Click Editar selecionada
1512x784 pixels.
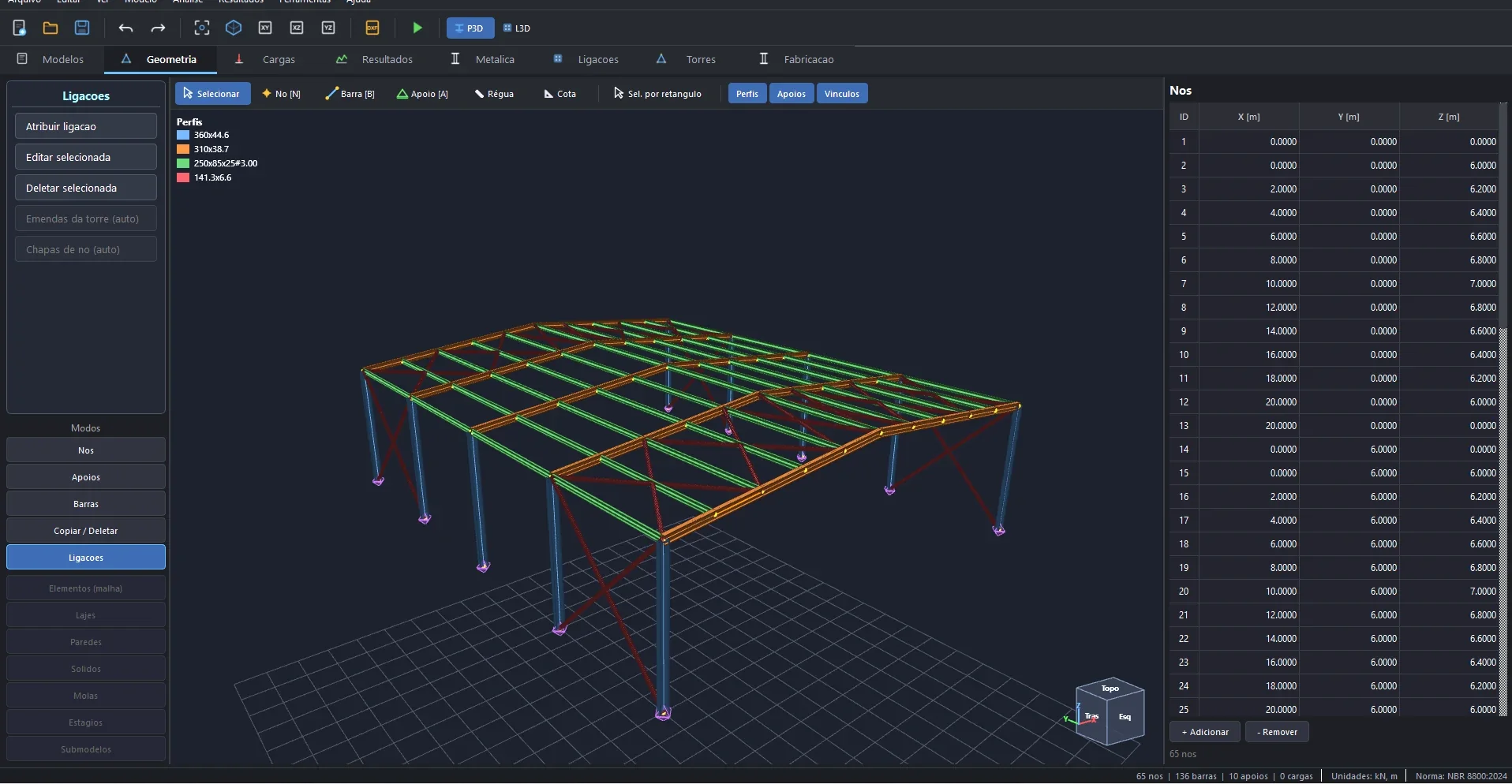pos(86,157)
